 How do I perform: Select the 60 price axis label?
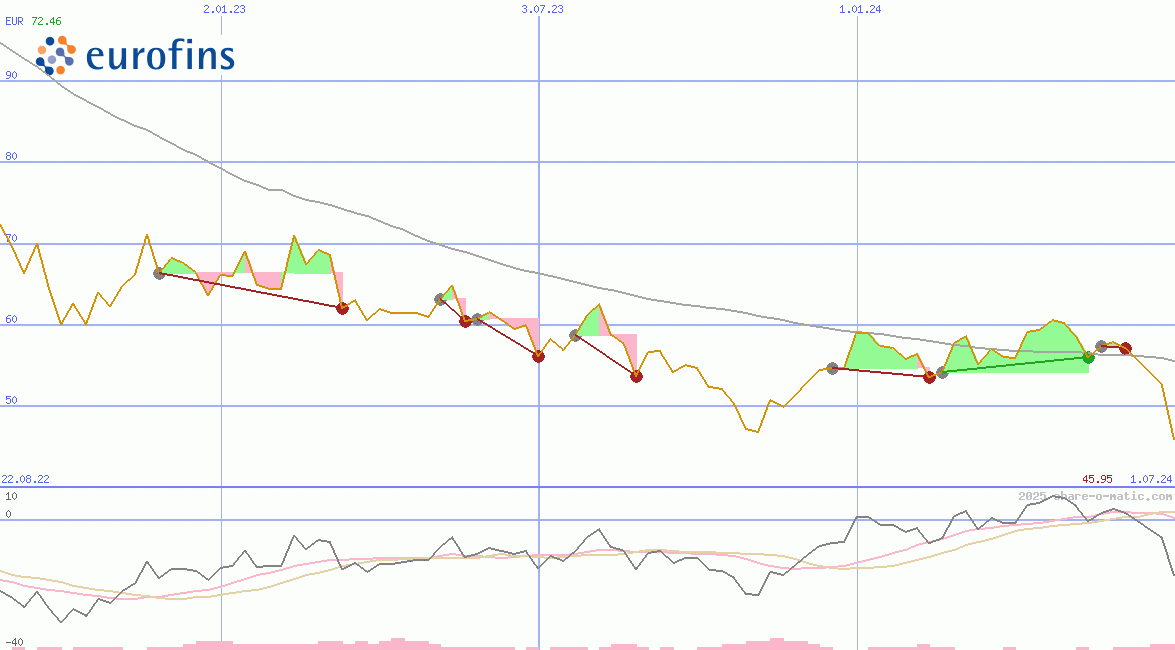click(11, 319)
